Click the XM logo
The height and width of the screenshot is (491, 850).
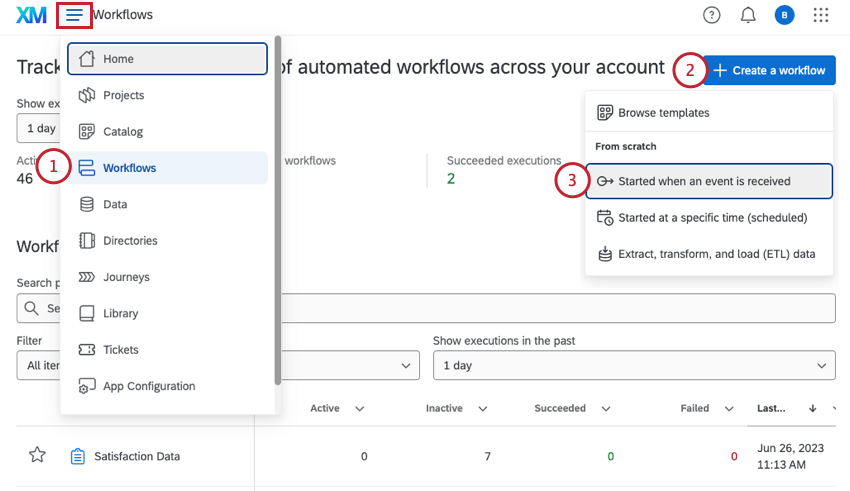pyautogui.click(x=31, y=15)
